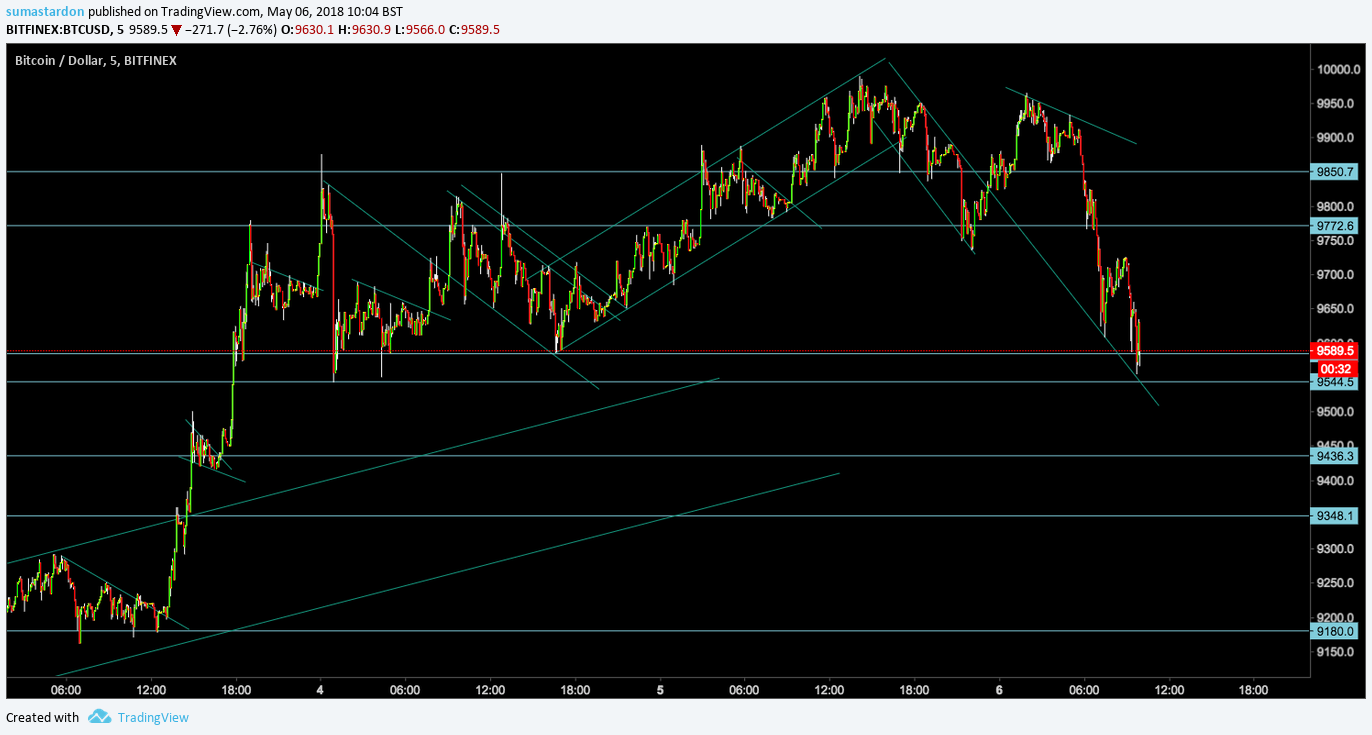Click the L:9566.0 low value in header
Viewport: 1372px width, 735px height.
tap(420, 29)
